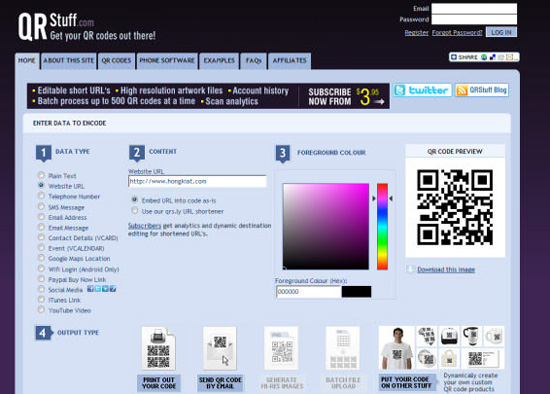Select Contact Details (VCARD) data type
This screenshot has width=550, height=394.
(x=41, y=237)
